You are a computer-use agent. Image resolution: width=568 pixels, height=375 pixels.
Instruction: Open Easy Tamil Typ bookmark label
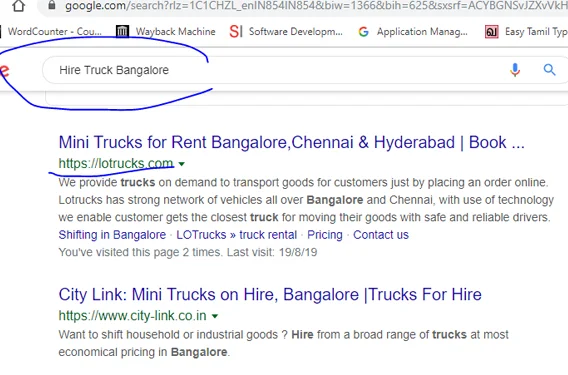pyautogui.click(x=536, y=32)
